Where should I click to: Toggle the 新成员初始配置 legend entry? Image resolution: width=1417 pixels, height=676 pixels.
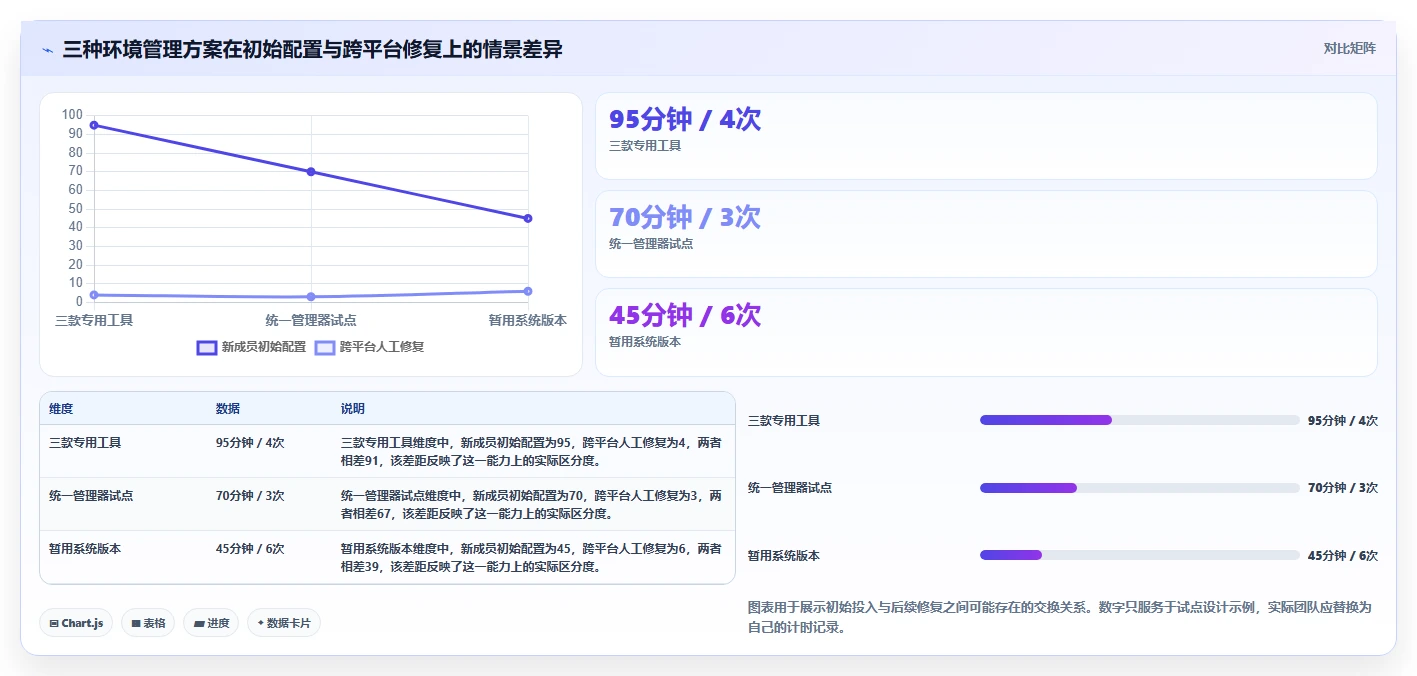251,347
